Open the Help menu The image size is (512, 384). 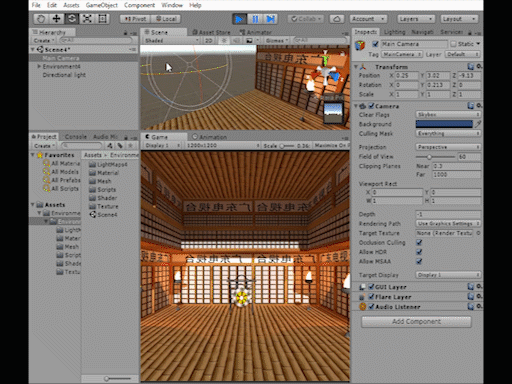195,5
